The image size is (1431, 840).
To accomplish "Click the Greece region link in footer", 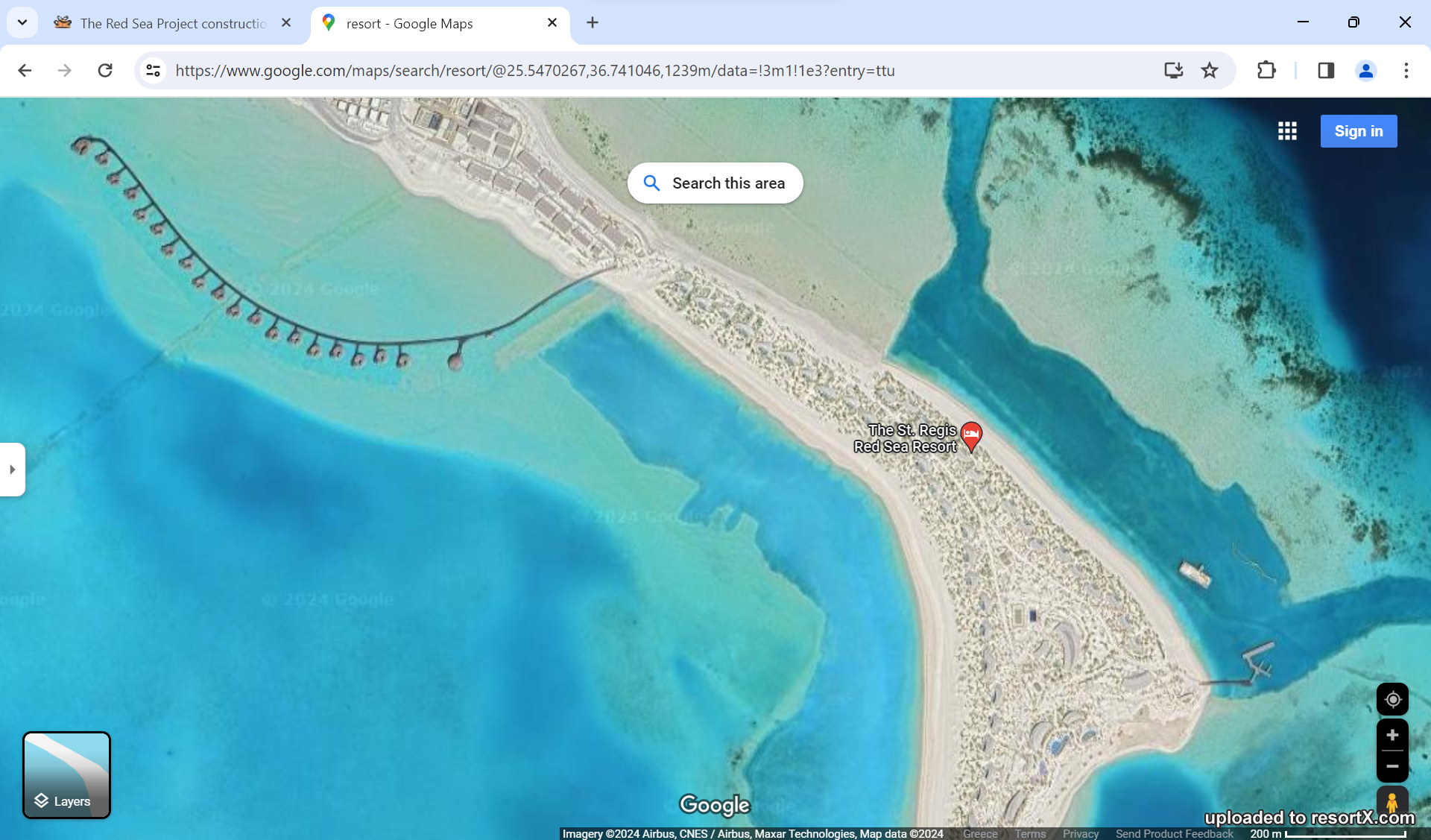I will coord(980,833).
